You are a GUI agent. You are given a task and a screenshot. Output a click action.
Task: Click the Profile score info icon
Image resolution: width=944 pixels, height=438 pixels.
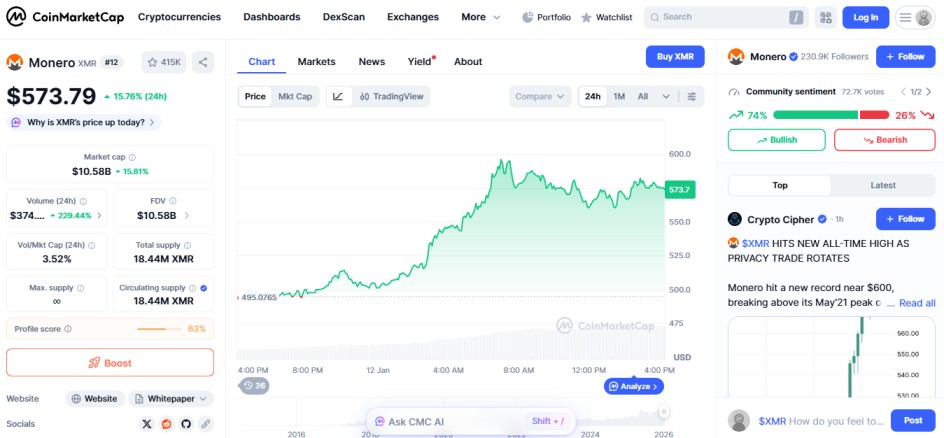click(x=68, y=329)
